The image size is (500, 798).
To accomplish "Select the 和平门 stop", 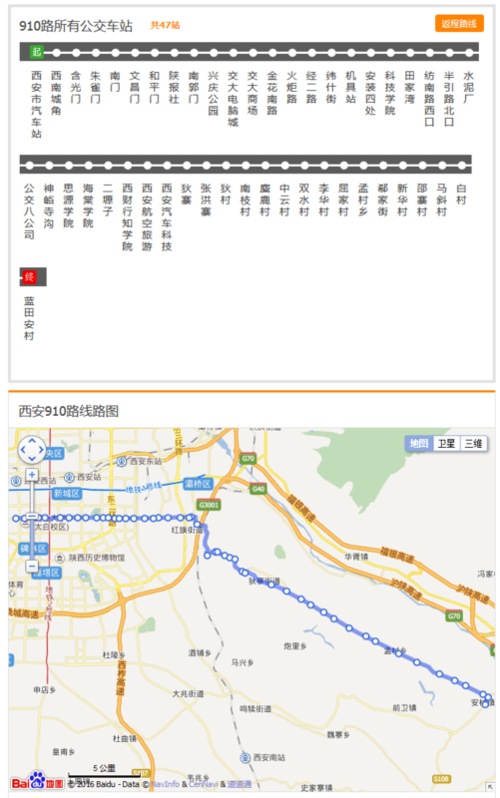I will tap(154, 87).
